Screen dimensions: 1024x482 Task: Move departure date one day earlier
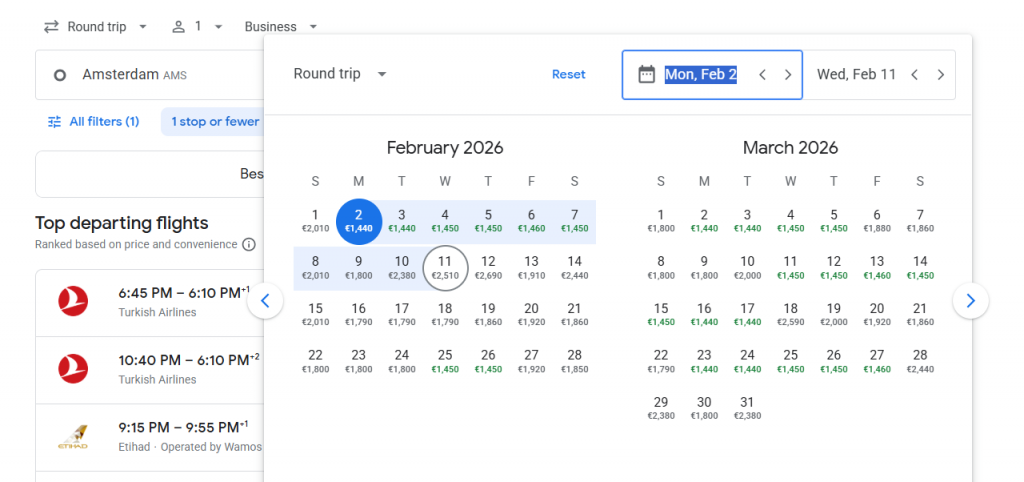pos(762,75)
